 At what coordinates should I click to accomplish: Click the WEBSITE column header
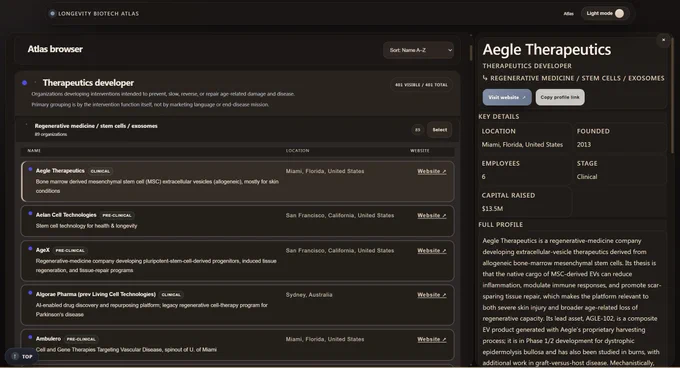click(420, 151)
